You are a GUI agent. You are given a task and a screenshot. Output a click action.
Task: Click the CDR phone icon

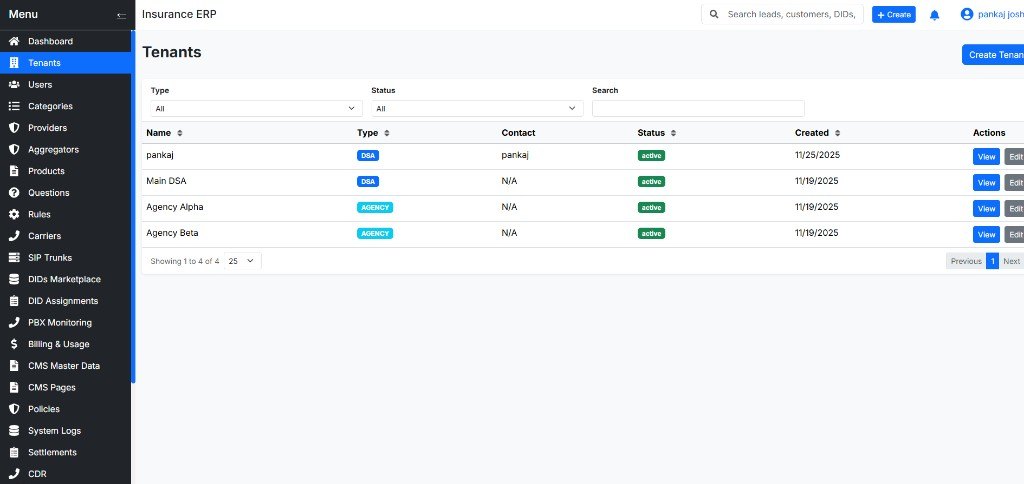14,474
